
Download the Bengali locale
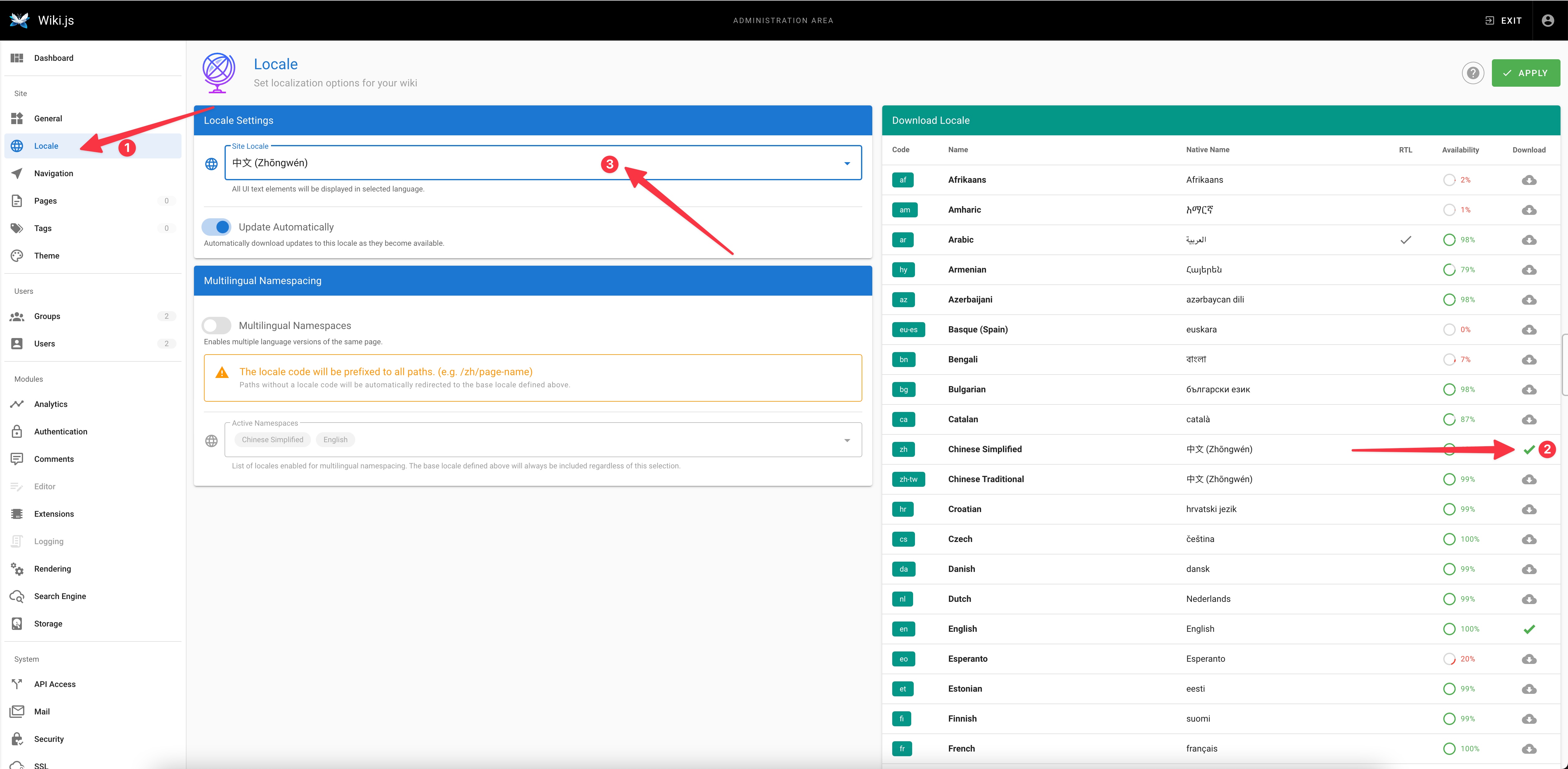coord(1529,360)
